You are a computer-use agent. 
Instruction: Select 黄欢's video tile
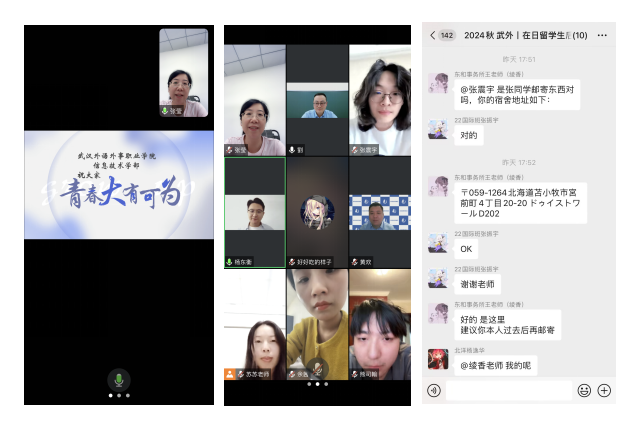[379, 212]
